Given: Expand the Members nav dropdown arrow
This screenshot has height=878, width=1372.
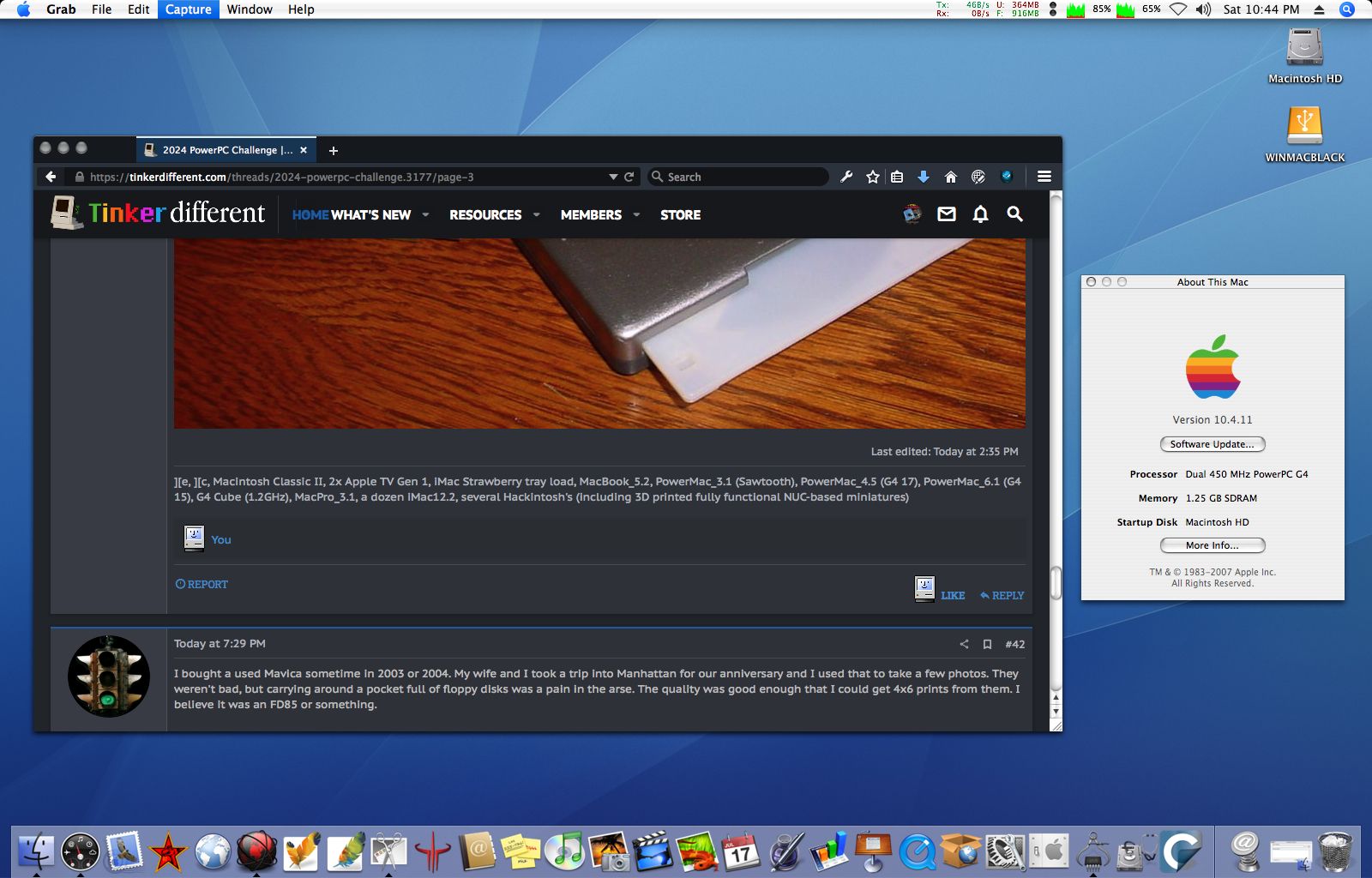Looking at the screenshot, I should pos(636,214).
